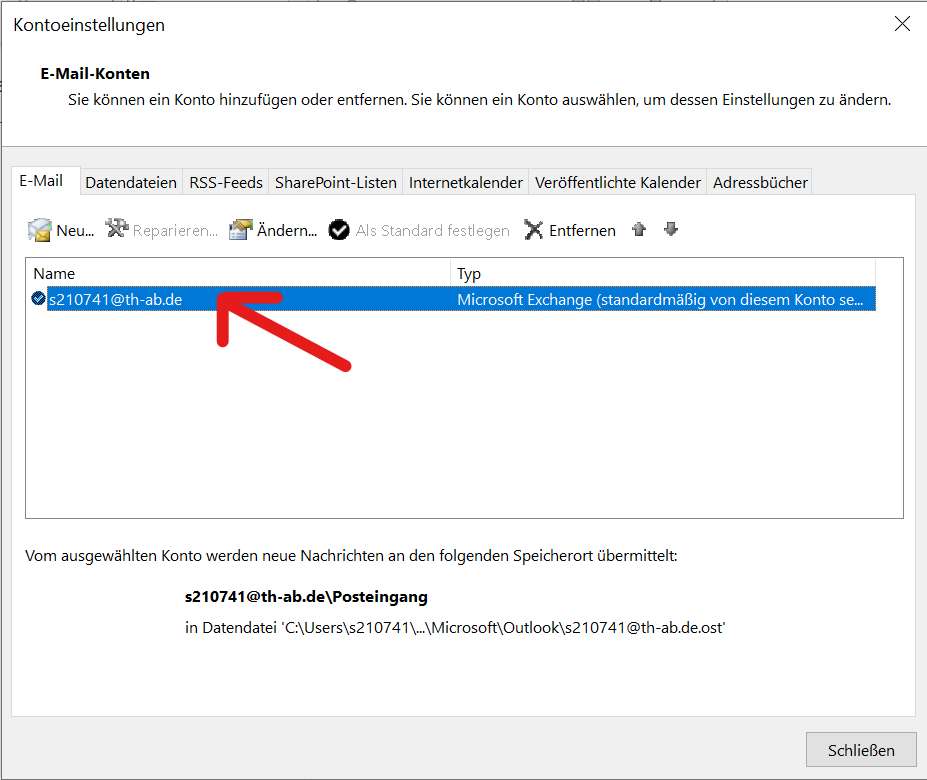
Task: Click the Entfernen toolbar label
Action: click(582, 231)
